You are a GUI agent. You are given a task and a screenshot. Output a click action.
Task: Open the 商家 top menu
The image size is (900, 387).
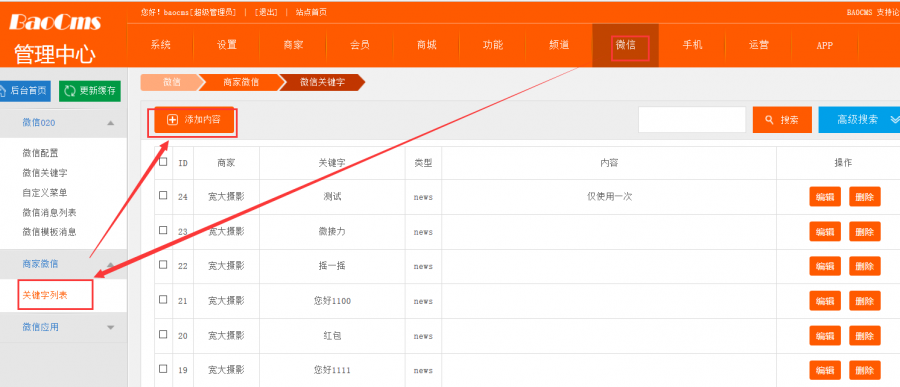point(293,45)
